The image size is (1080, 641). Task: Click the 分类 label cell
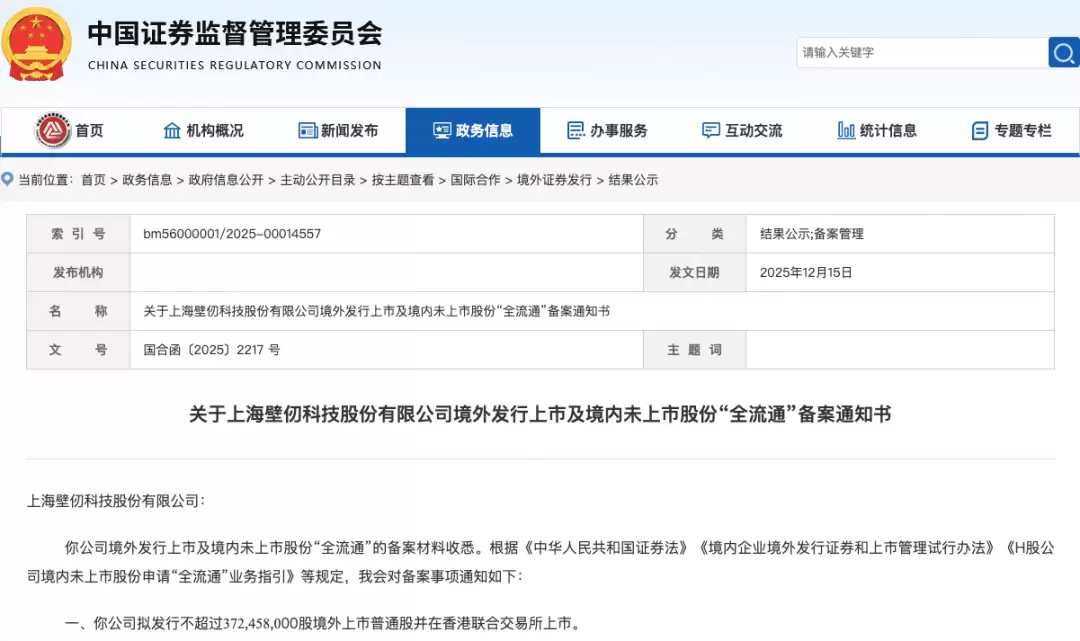694,233
